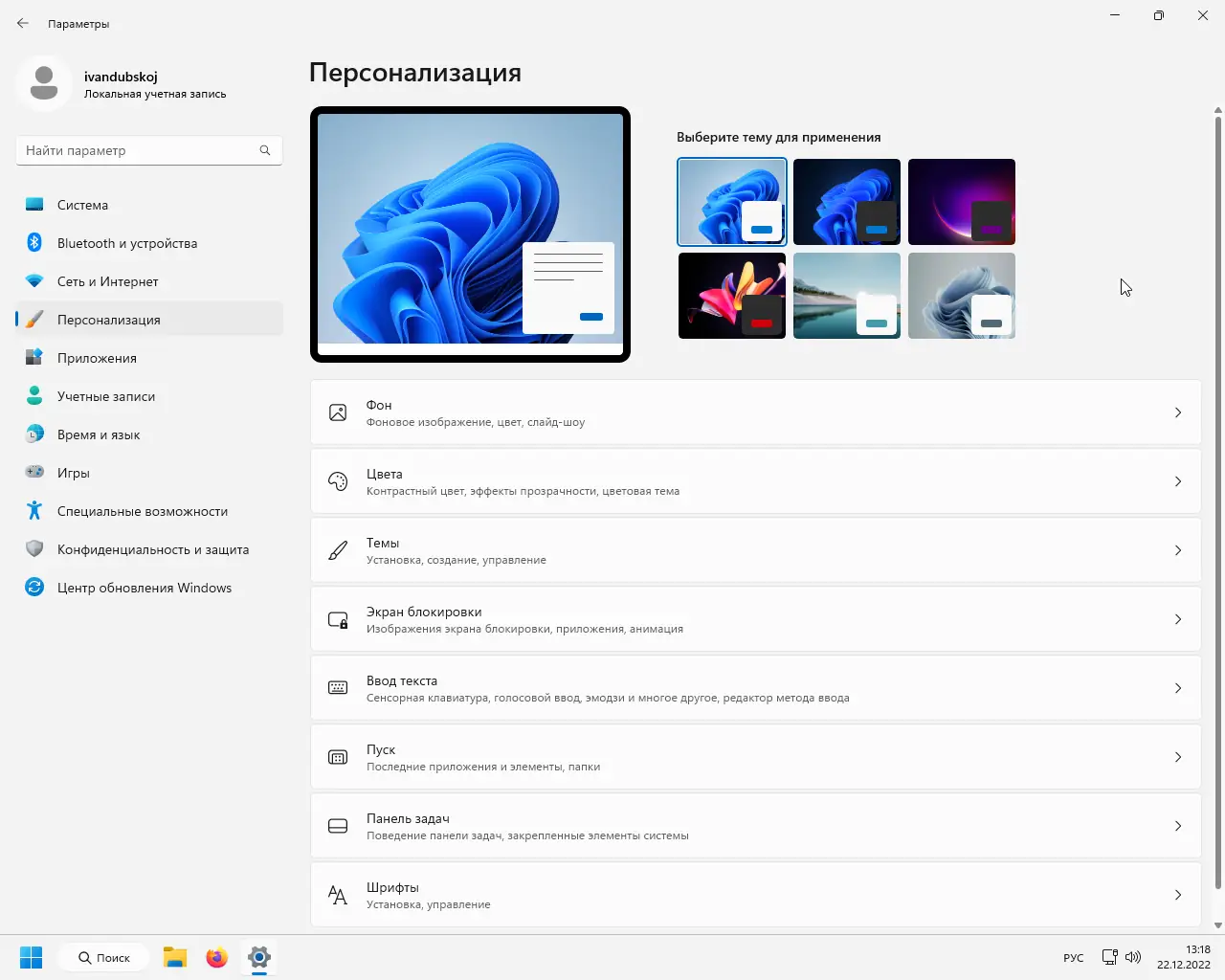Expand the Ввод текста section chevron
1225x980 pixels.
coord(1178,688)
